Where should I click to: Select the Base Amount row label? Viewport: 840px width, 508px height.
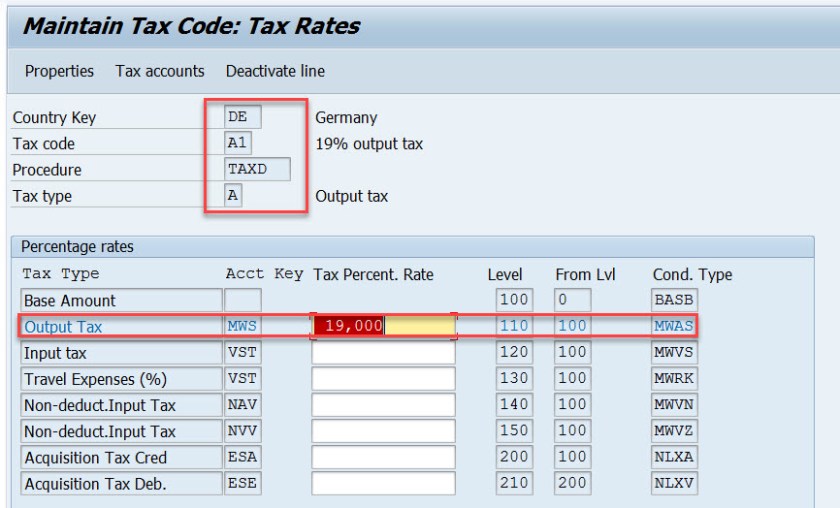click(x=122, y=300)
